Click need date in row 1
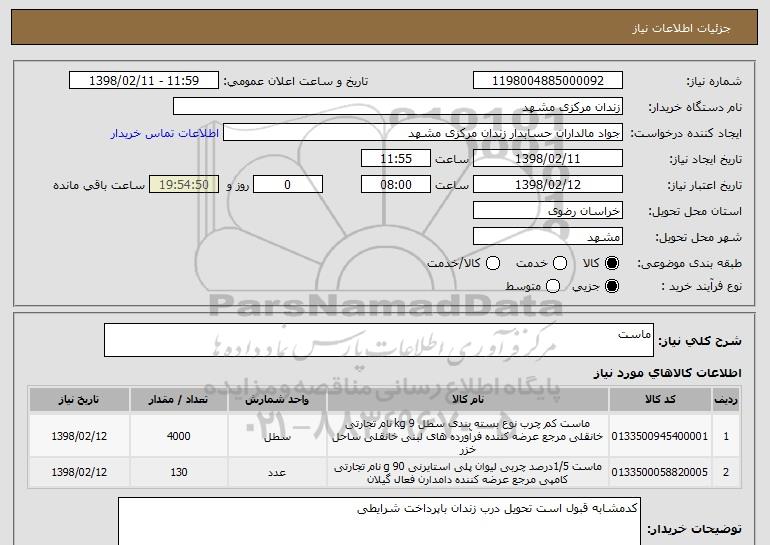 pyautogui.click(x=79, y=436)
